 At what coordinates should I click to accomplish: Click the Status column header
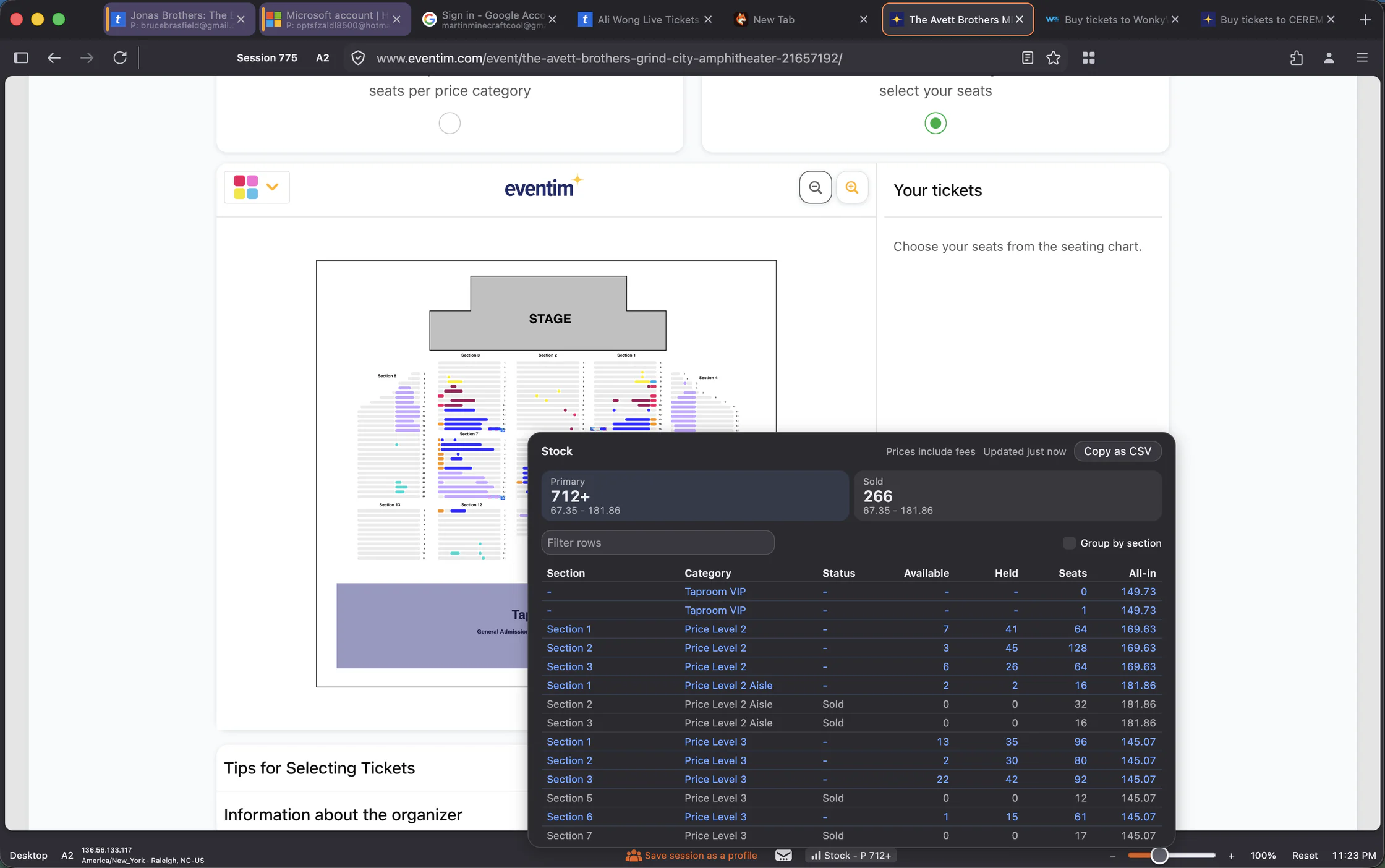point(838,573)
